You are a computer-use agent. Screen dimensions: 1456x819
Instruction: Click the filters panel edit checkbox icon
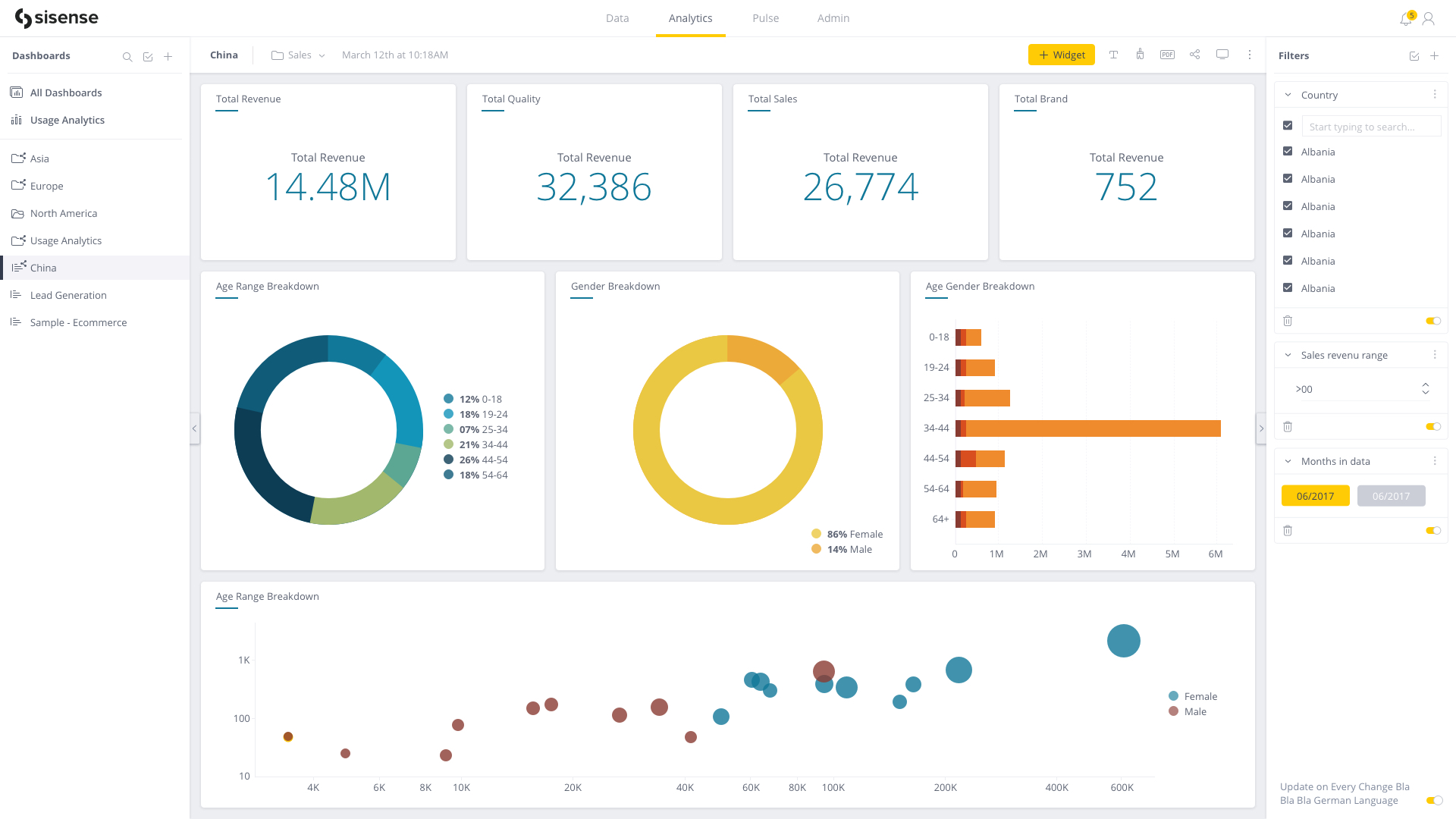[x=1414, y=56]
